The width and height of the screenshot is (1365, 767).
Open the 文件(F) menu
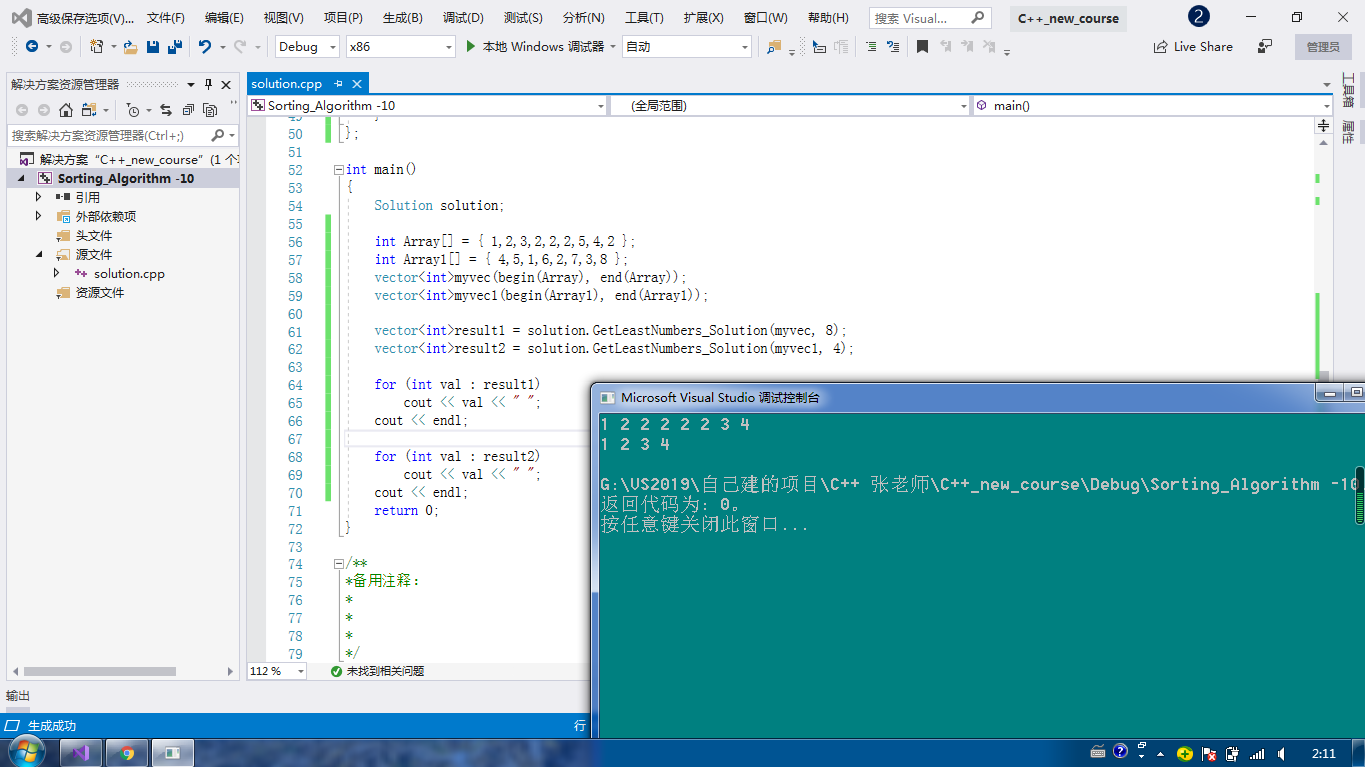coord(166,18)
